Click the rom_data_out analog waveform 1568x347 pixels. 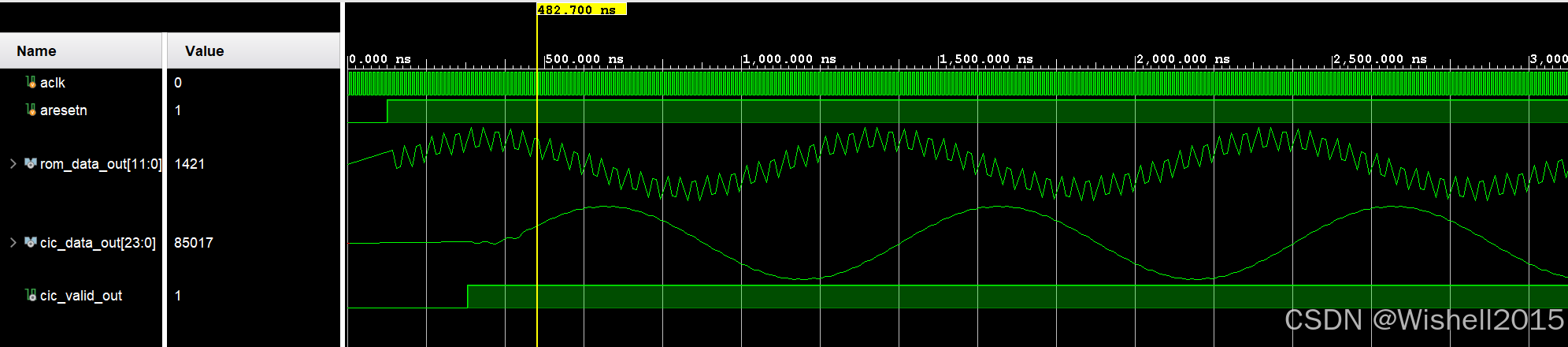click(958, 164)
